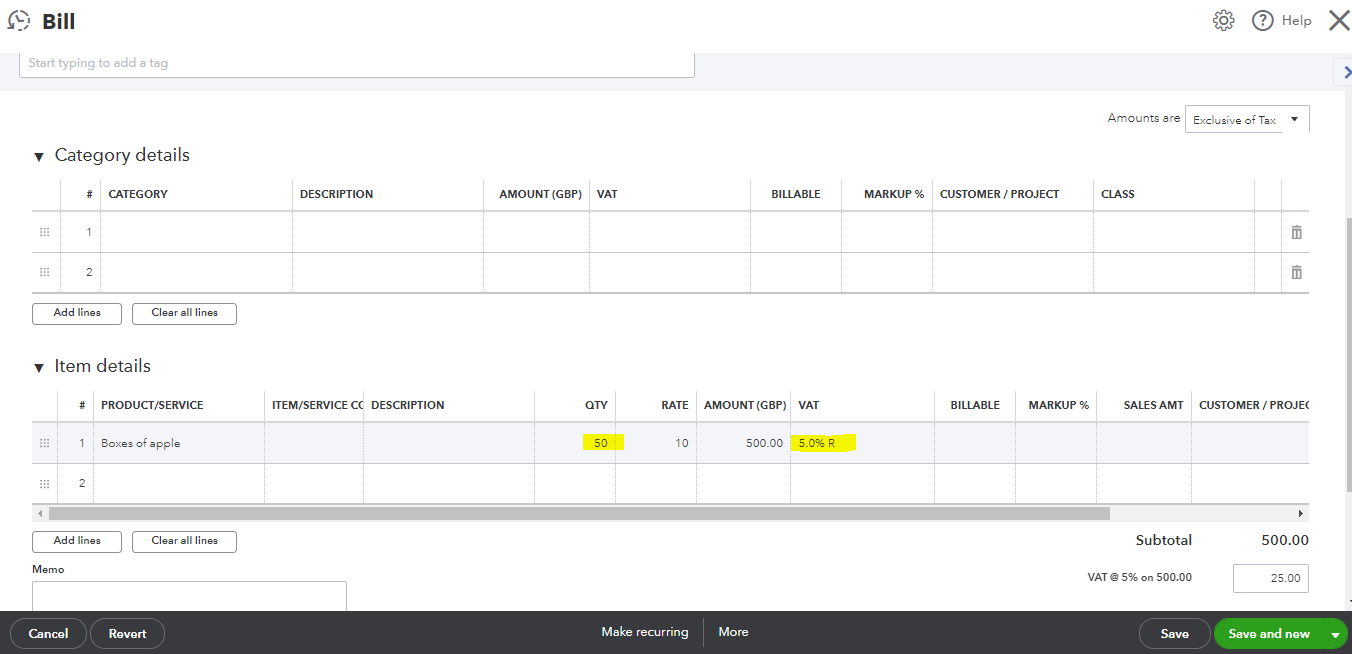Click class cell of category line 1
Image resolution: width=1352 pixels, height=654 pixels.
[1173, 232]
